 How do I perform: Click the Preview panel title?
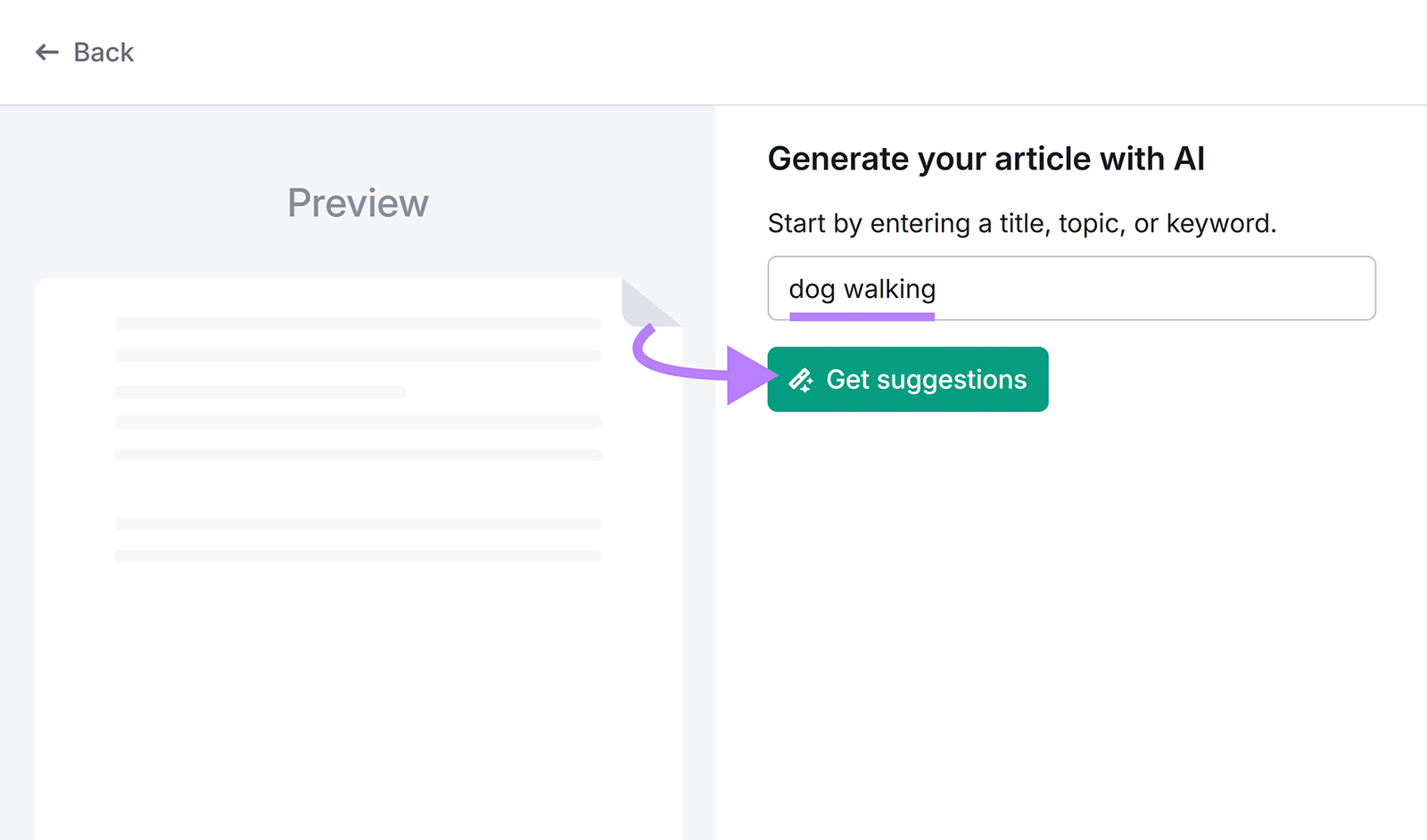(357, 203)
